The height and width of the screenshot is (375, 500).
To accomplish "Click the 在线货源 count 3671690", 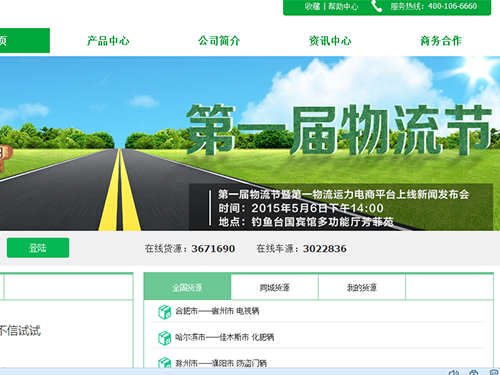I will [x=213, y=249].
